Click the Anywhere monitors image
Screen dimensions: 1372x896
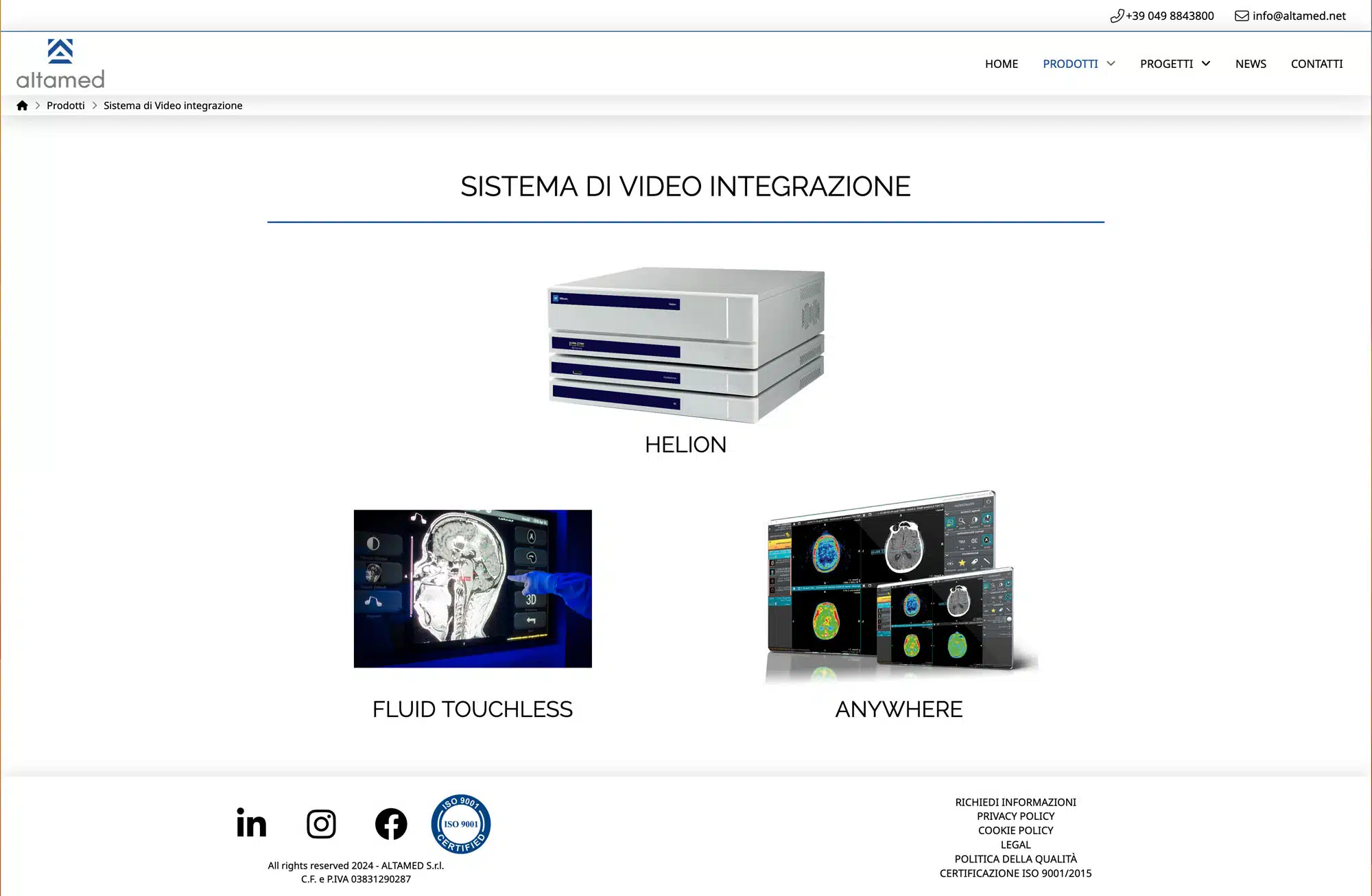[x=901, y=587]
